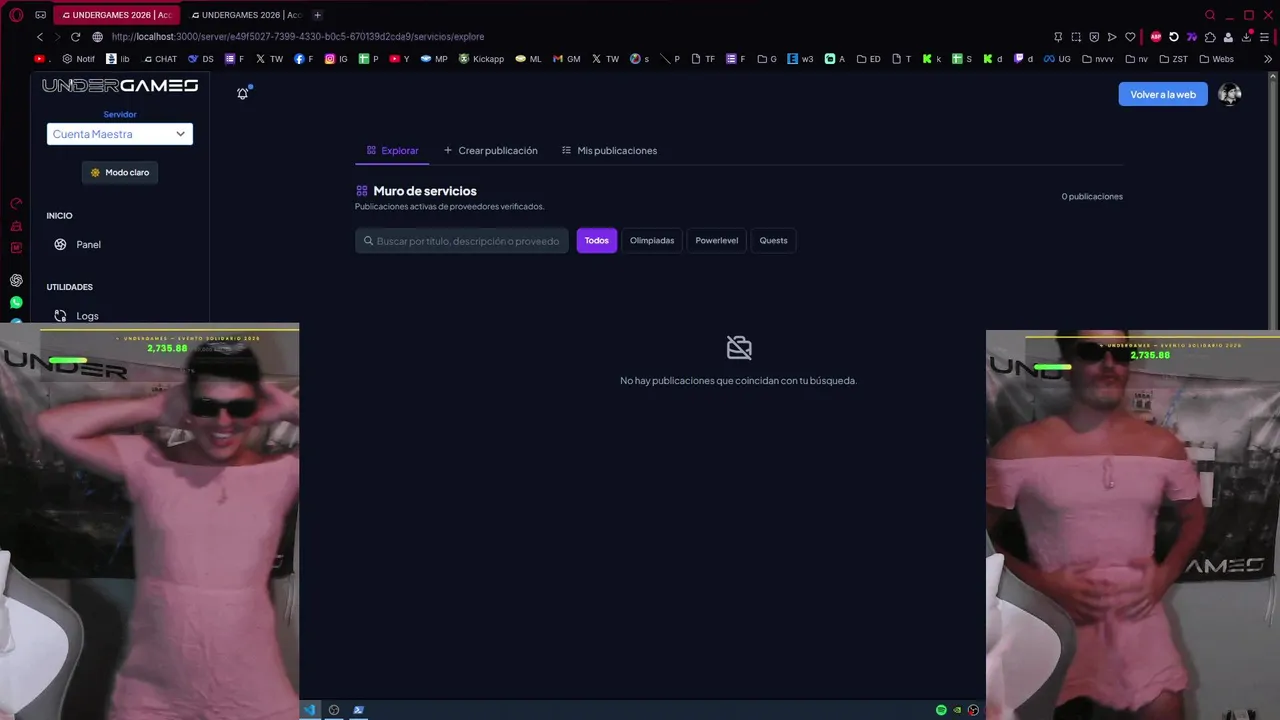Switch to the Mis publicaciones tab
Screen dimensions: 1280x720
[x=609, y=150]
